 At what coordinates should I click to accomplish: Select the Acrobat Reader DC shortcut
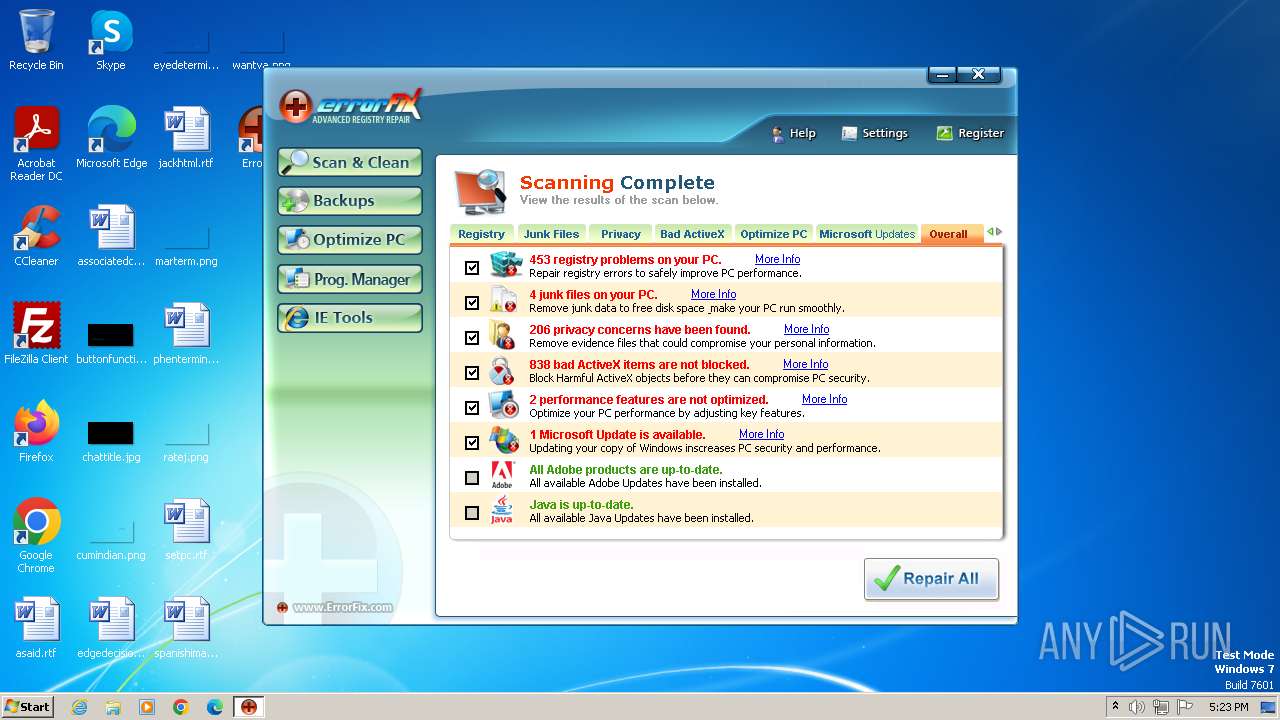click(x=36, y=145)
